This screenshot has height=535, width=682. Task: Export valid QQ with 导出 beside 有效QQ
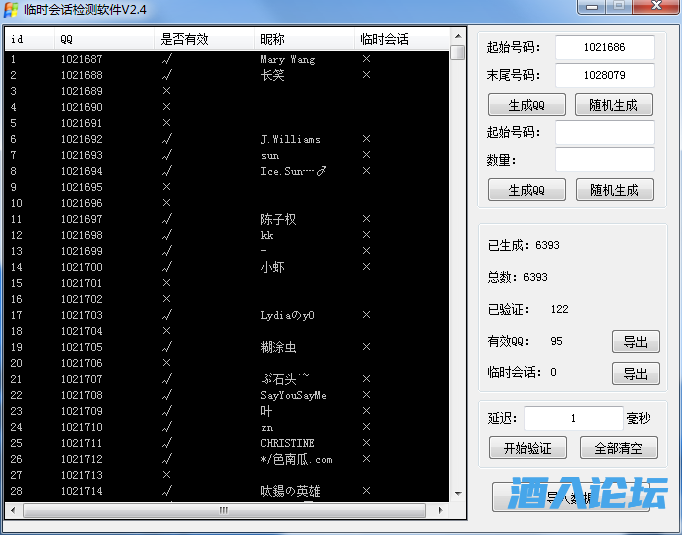pyautogui.click(x=635, y=341)
